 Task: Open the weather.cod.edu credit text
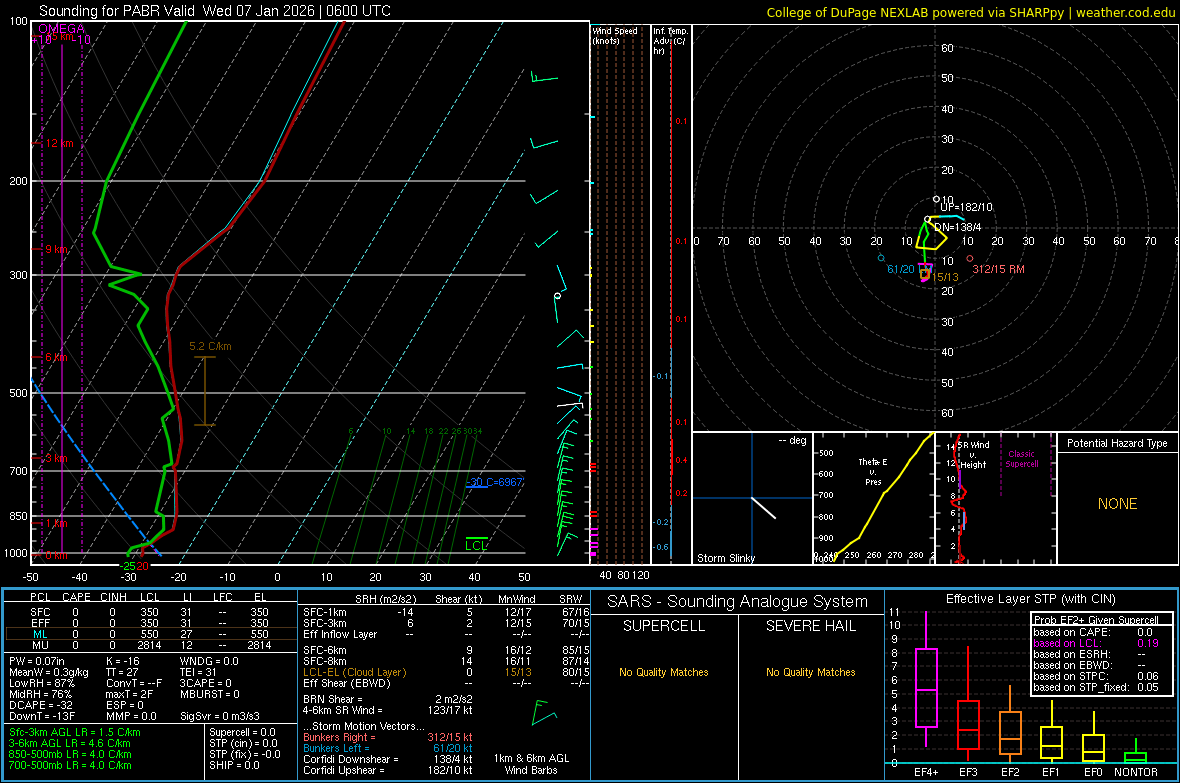coord(1125,12)
